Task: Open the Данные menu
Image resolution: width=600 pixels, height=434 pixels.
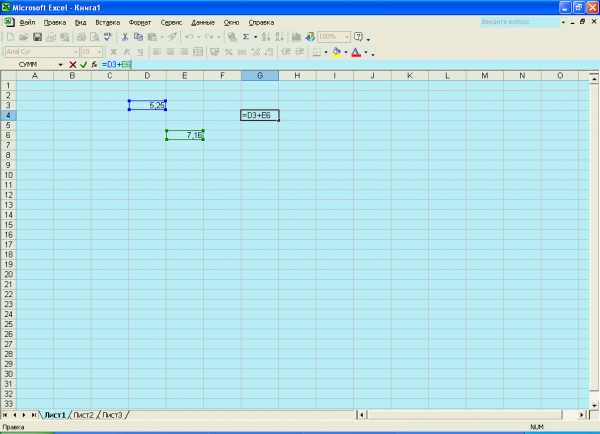Action: pos(203,23)
